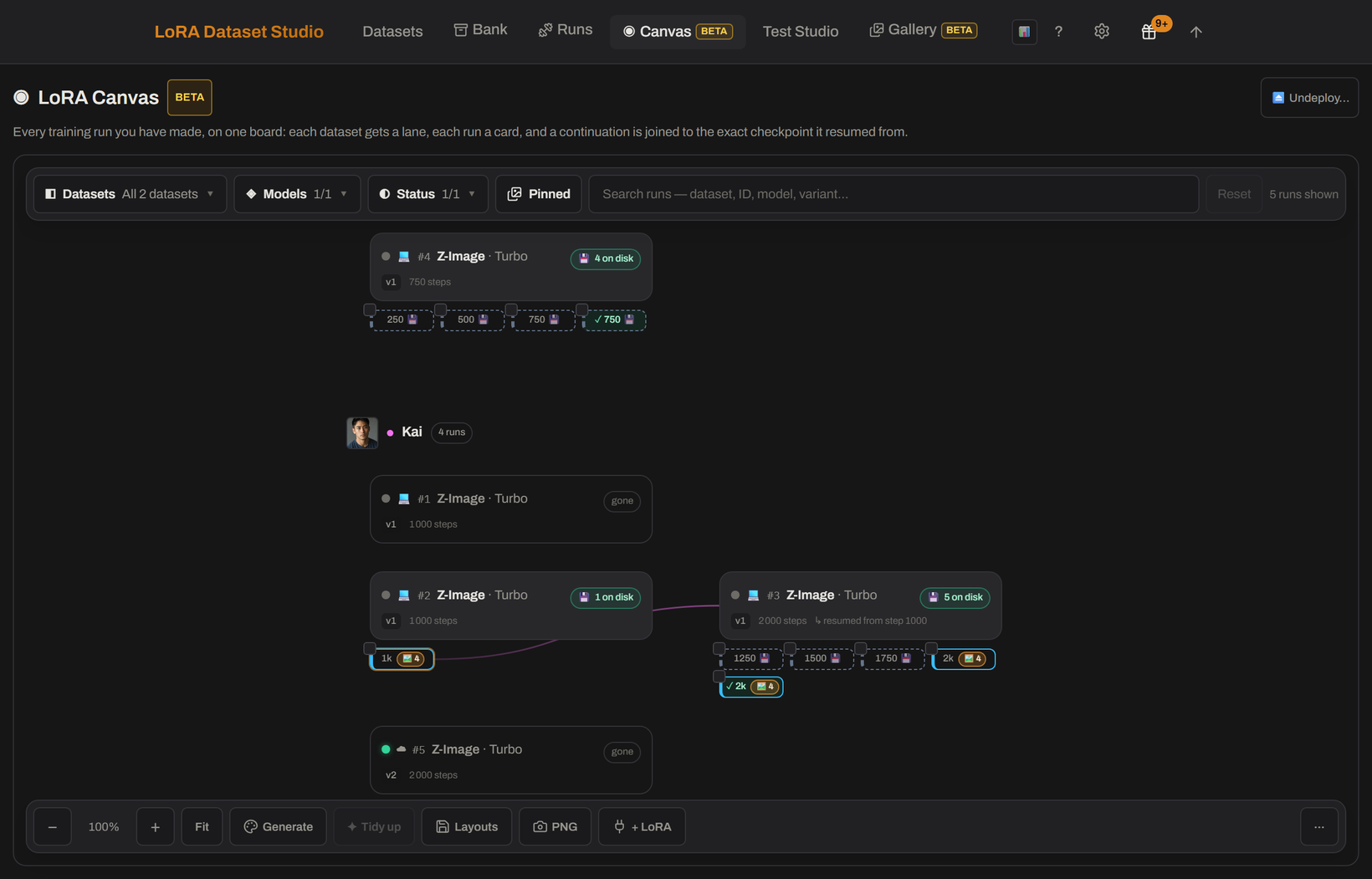Viewport: 1372px width, 879px height.
Task: Expand the Status filter dropdown
Action: point(428,194)
